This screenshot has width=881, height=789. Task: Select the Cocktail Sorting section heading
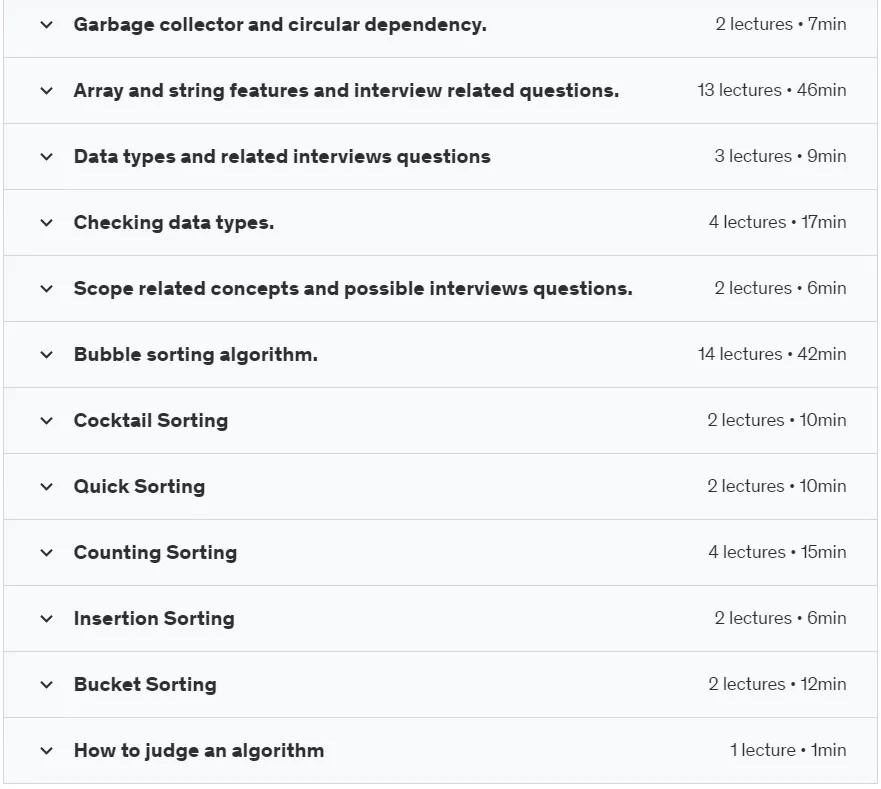(151, 420)
